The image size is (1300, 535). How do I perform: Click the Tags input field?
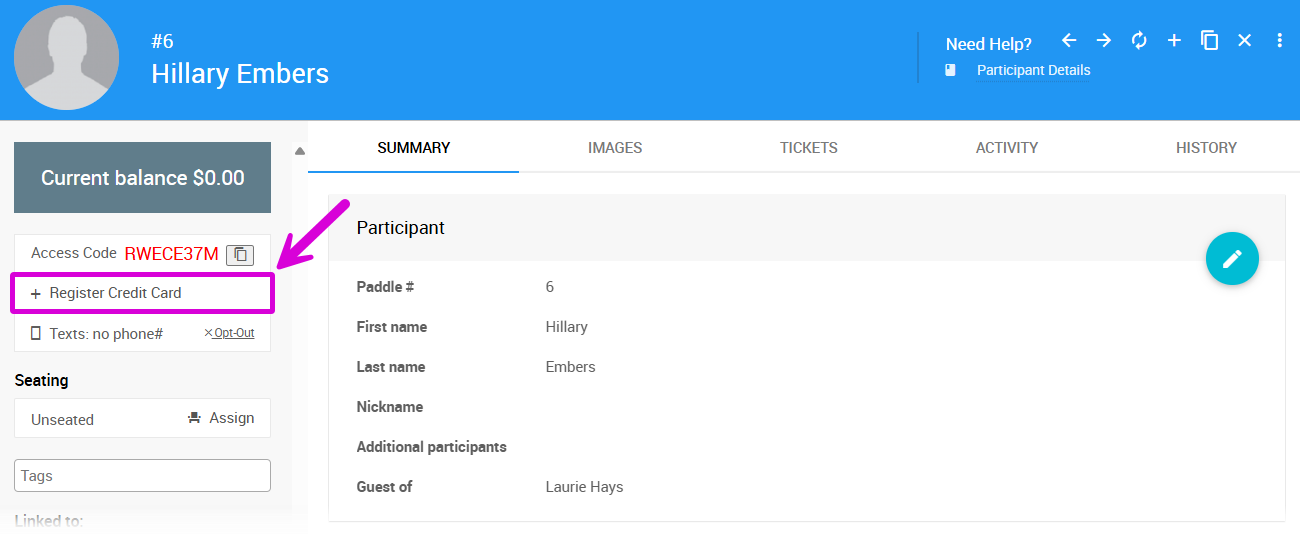click(x=142, y=476)
